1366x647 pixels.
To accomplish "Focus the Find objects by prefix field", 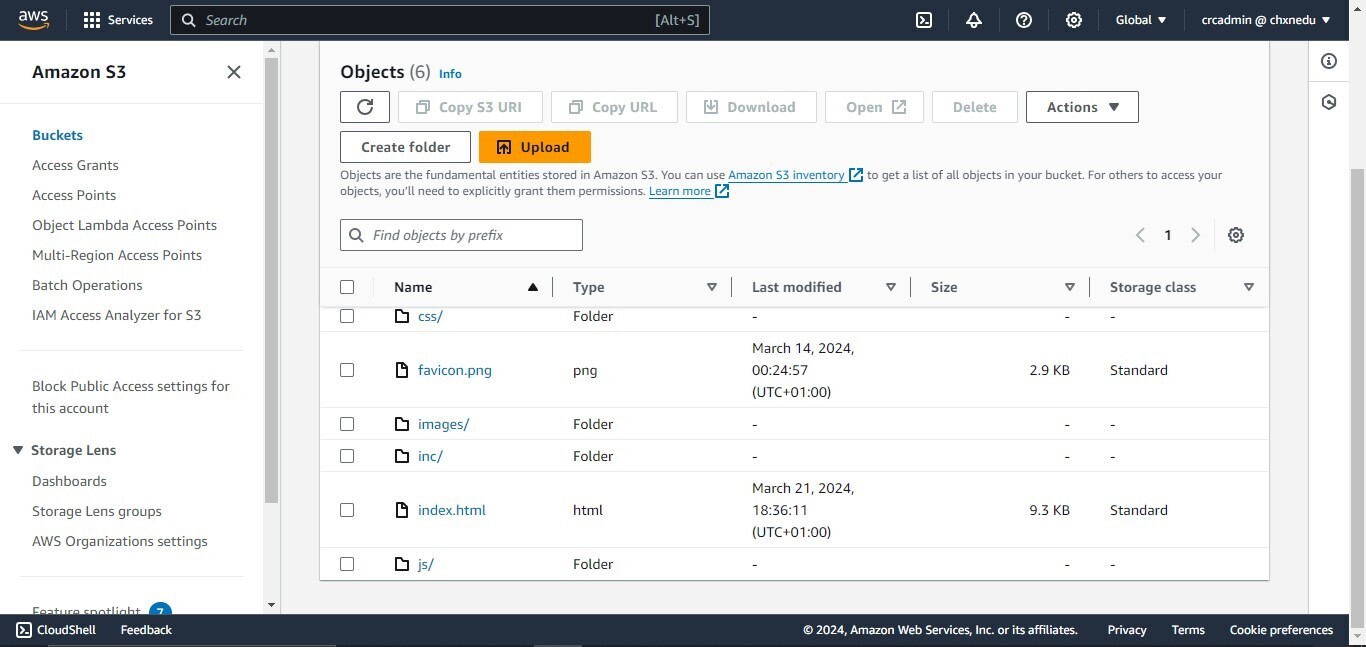I will 470,235.
